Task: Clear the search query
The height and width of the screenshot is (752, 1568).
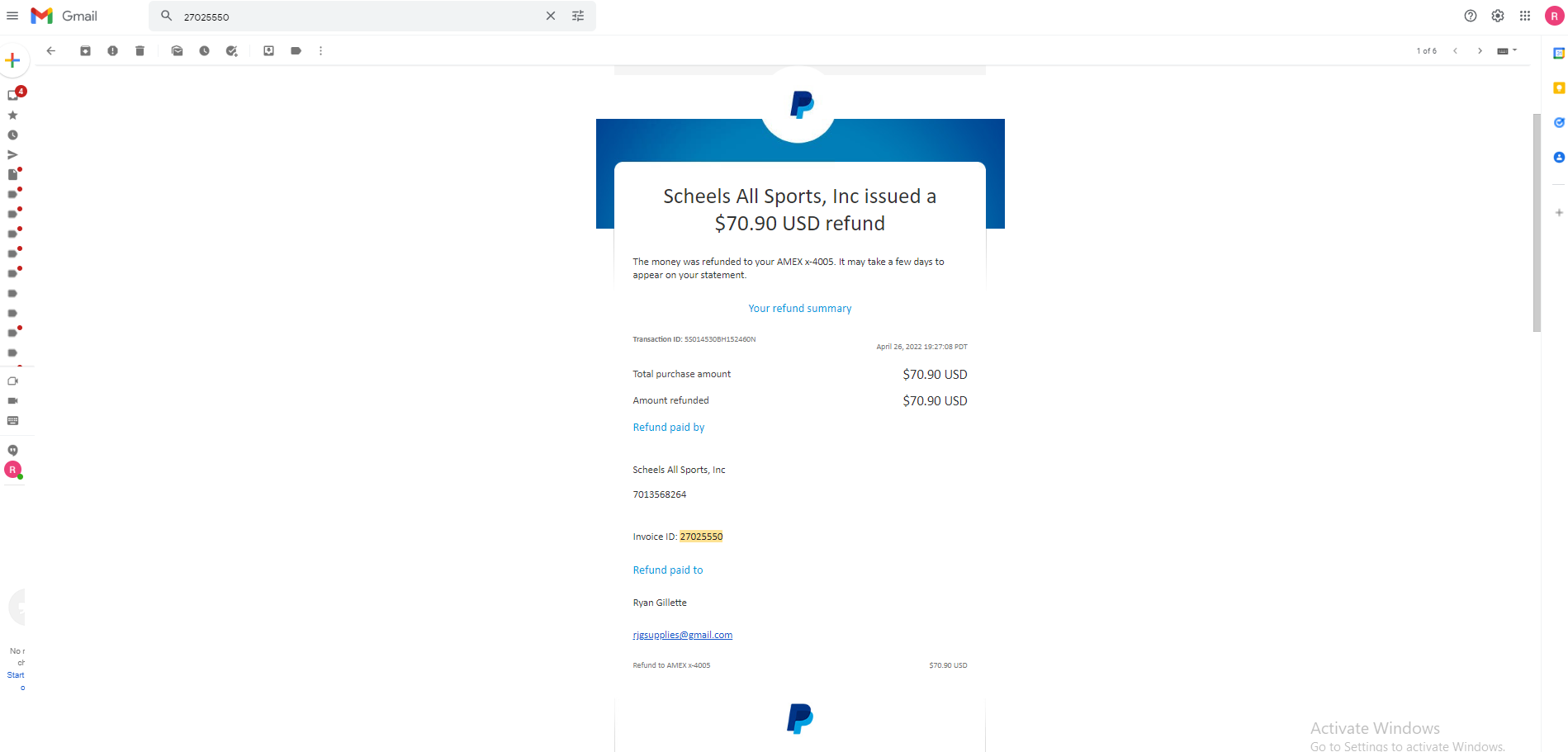Action: point(551,16)
